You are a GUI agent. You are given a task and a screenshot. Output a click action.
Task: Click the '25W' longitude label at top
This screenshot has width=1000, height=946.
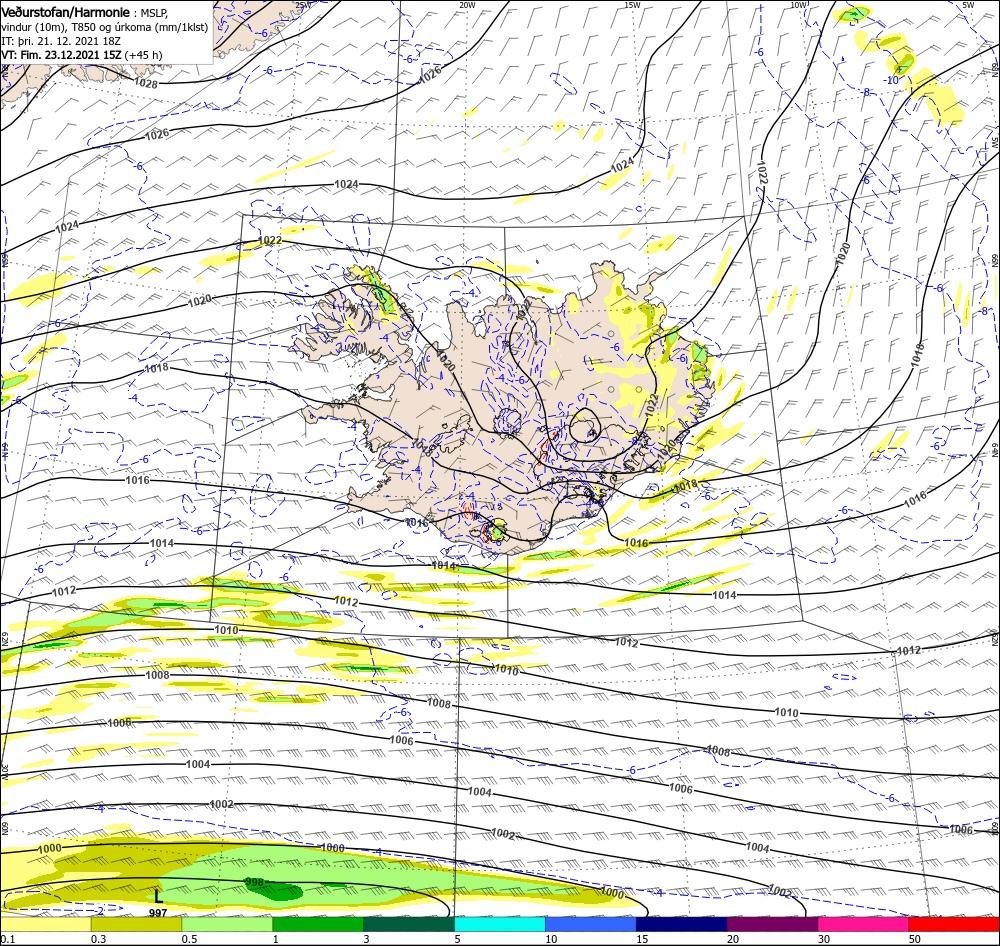(304, 5)
